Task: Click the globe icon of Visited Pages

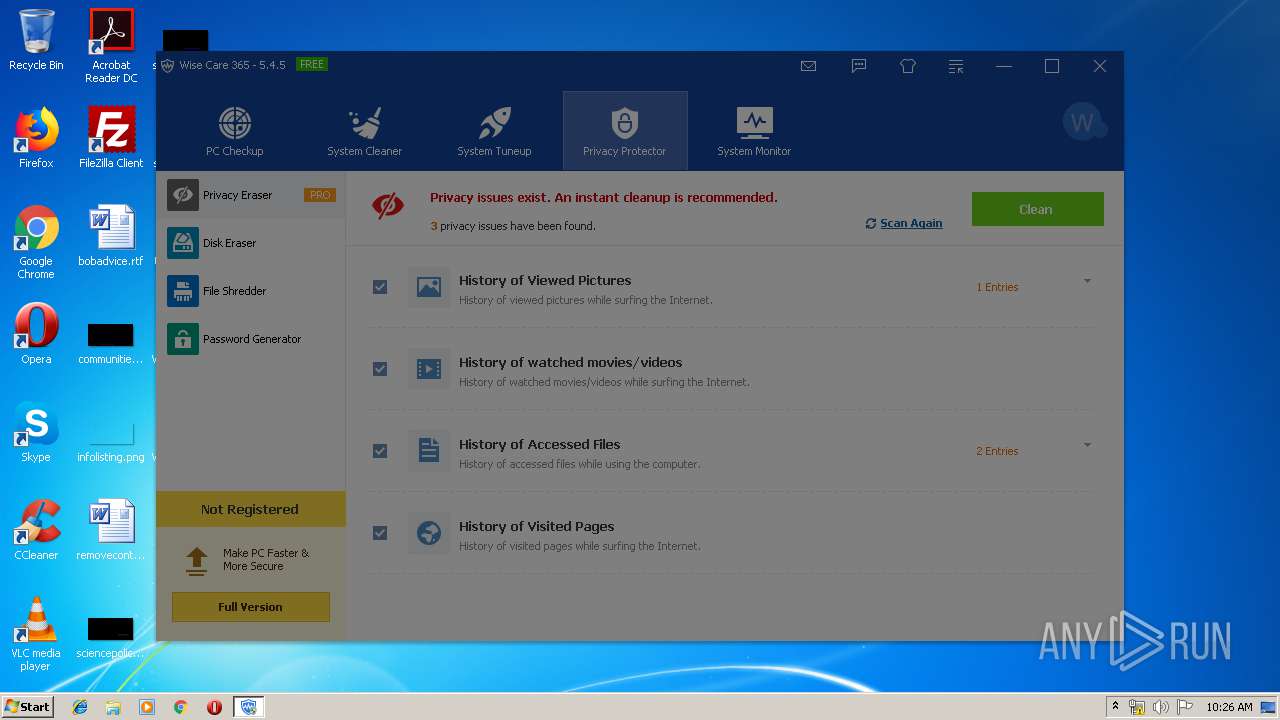Action: tap(429, 533)
